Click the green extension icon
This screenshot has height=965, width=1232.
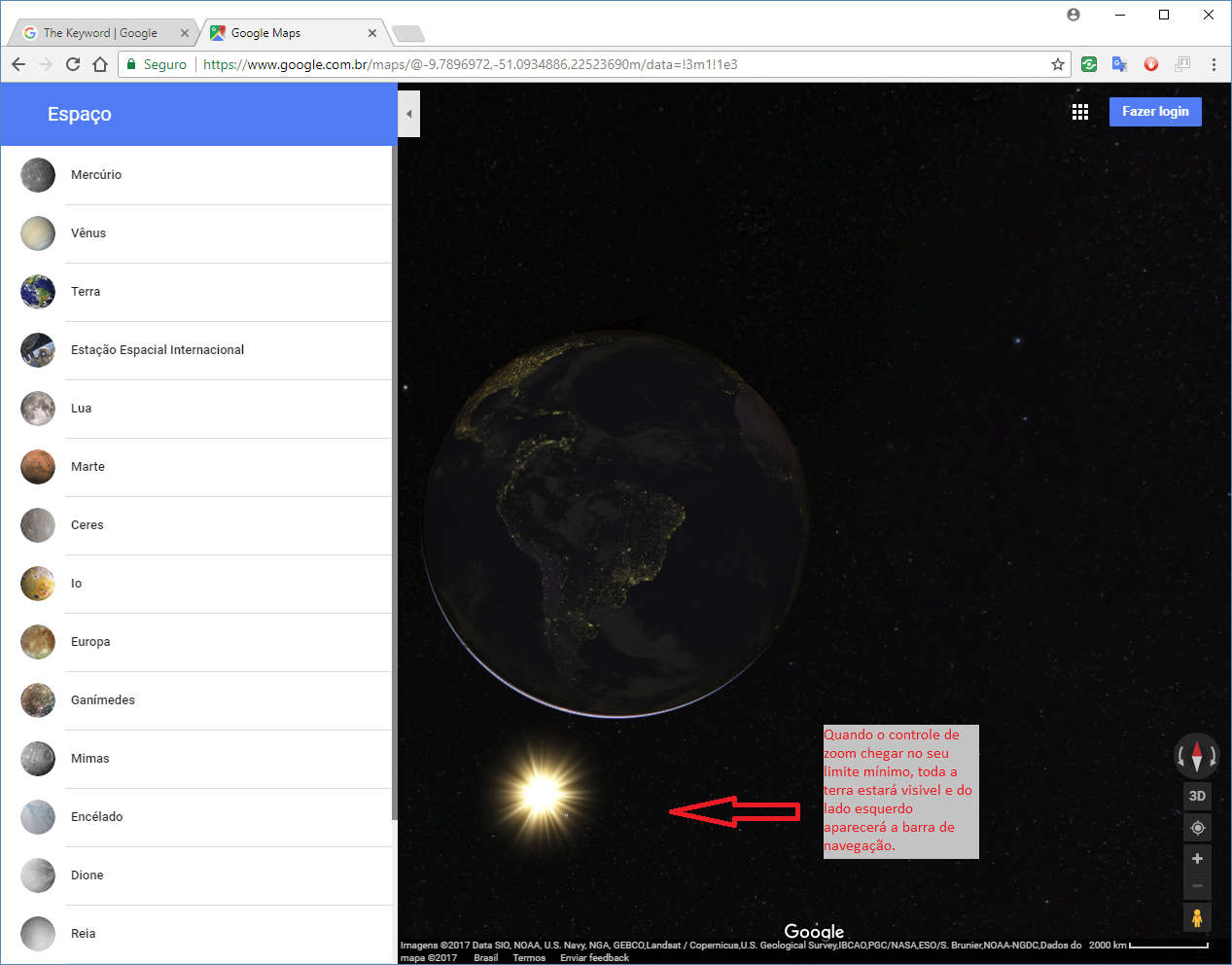click(1089, 64)
